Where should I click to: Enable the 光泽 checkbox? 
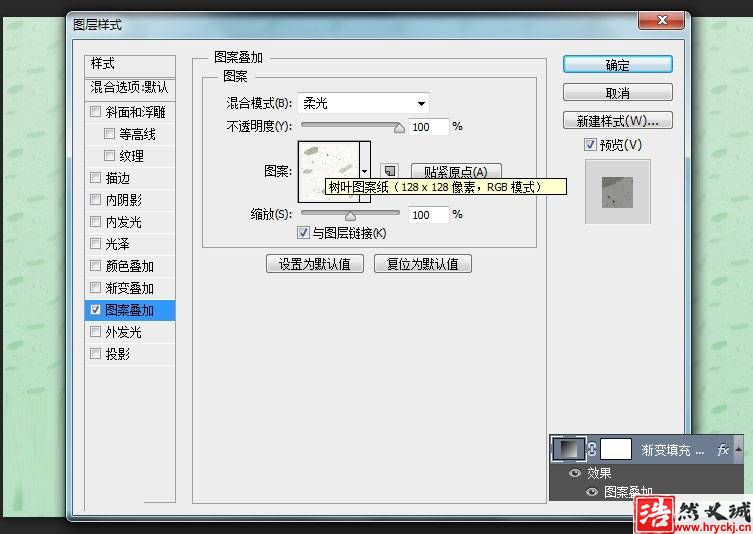96,243
